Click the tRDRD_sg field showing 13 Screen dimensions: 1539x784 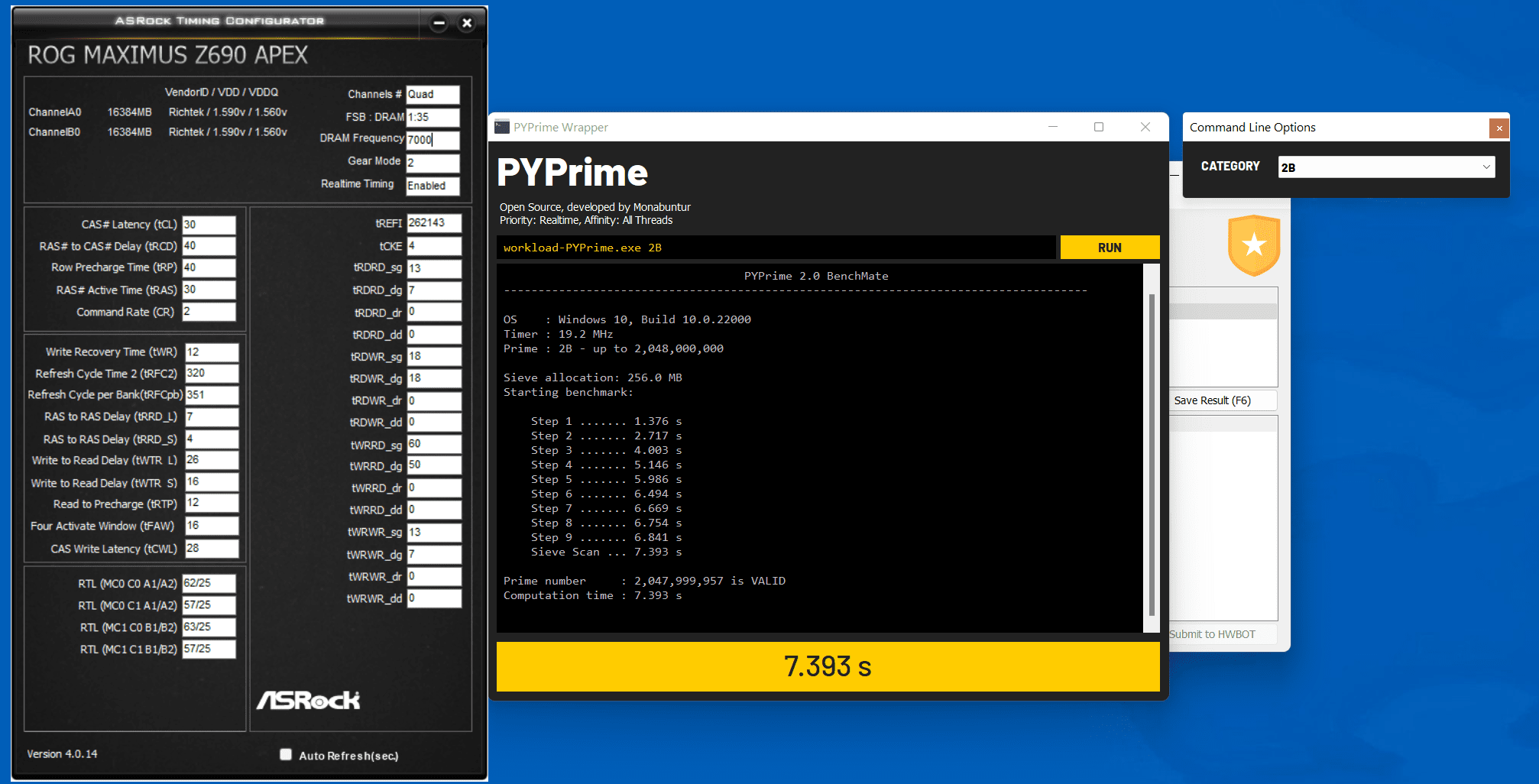coord(434,268)
